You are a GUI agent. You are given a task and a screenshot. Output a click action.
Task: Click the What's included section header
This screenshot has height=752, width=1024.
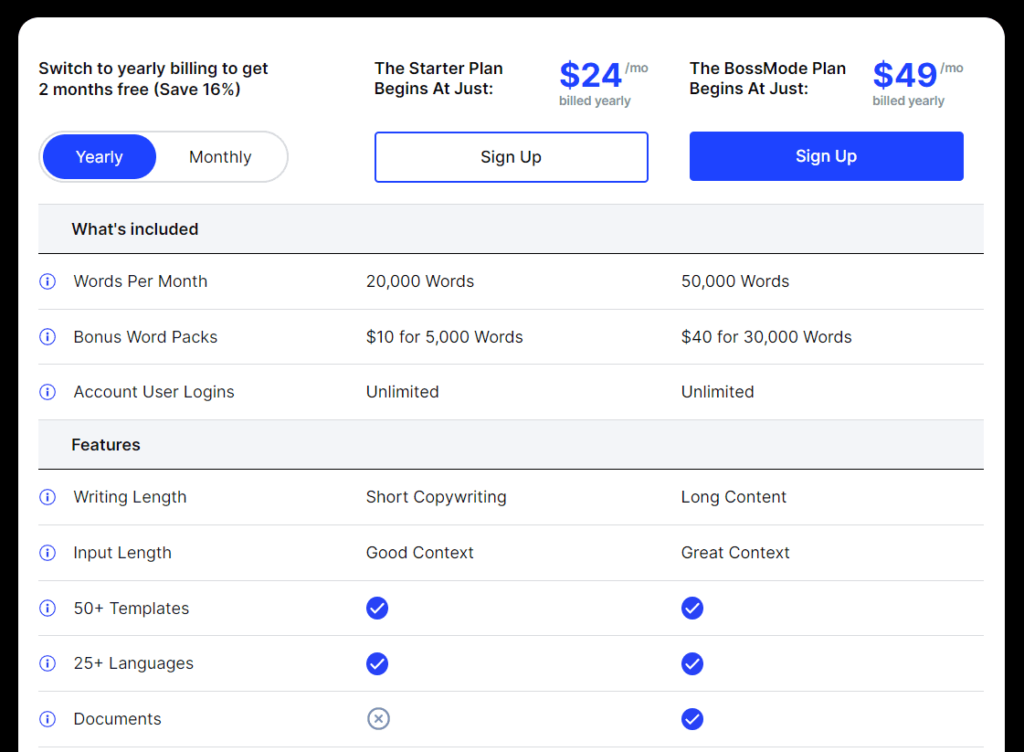tap(135, 229)
